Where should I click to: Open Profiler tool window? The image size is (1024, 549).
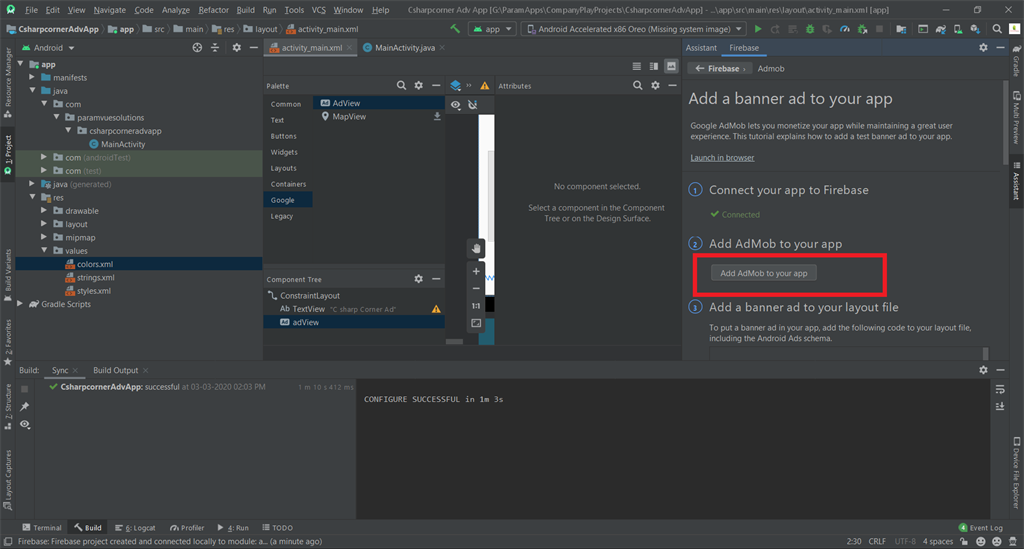coord(187,527)
